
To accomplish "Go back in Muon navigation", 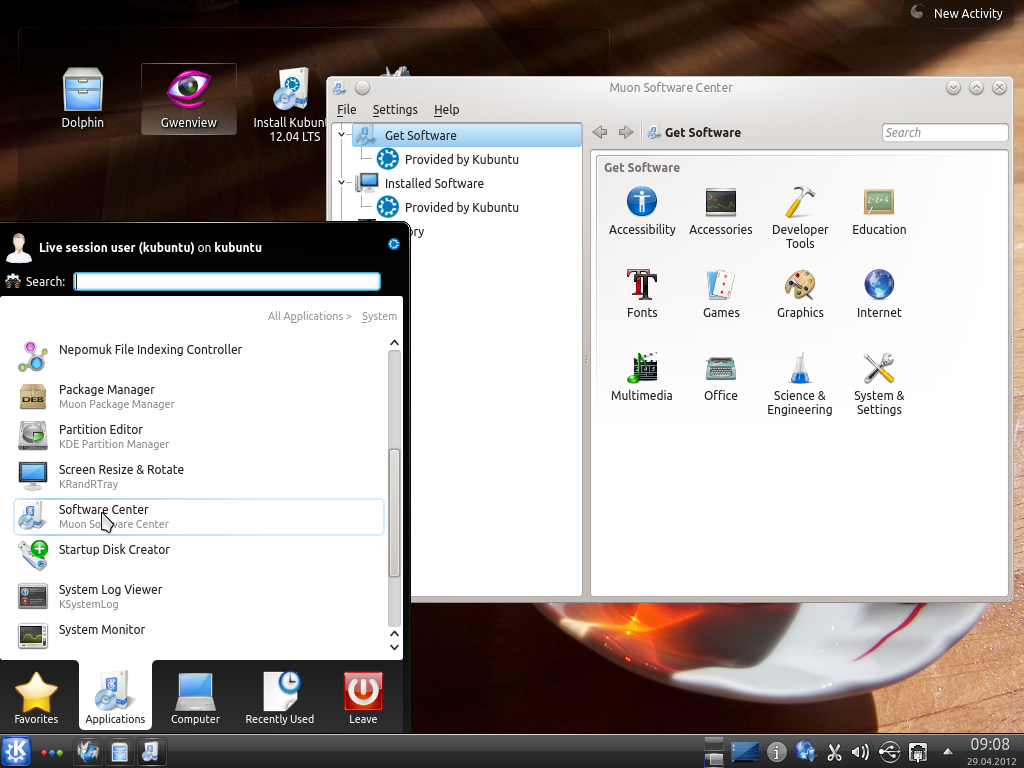I will [x=600, y=133].
